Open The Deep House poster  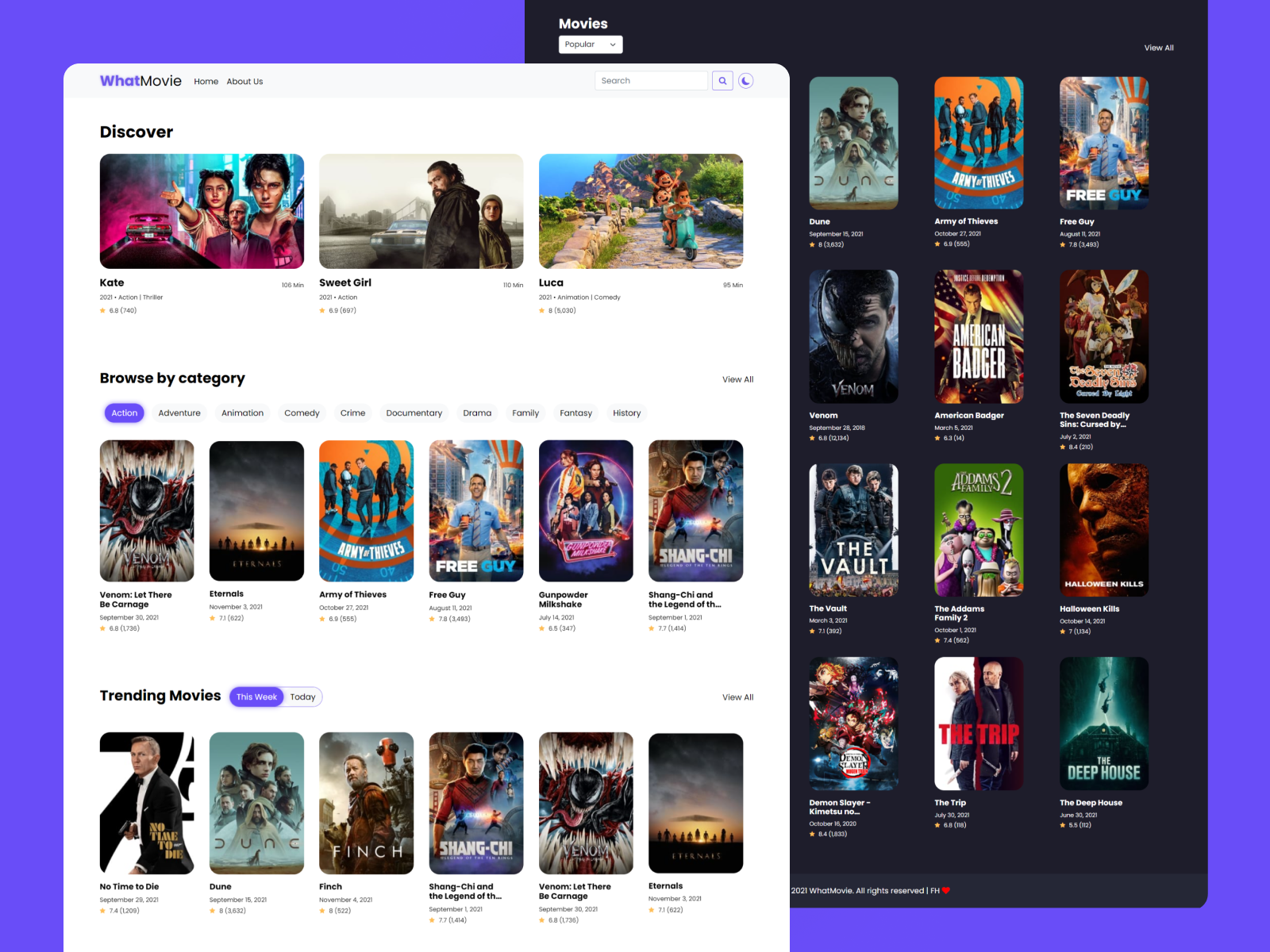pos(1104,724)
